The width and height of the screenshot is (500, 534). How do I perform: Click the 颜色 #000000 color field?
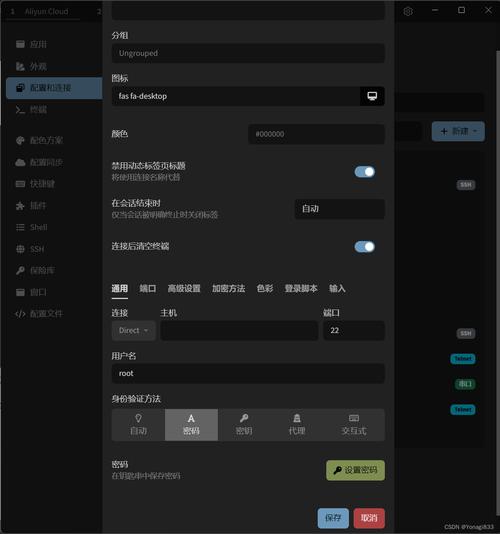click(x=317, y=134)
